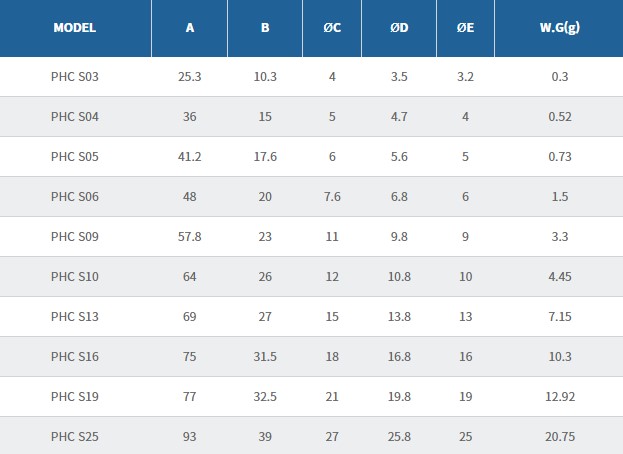Screen dimensions: 623x454
Task: Select model PHC S09
Action: click(75, 236)
